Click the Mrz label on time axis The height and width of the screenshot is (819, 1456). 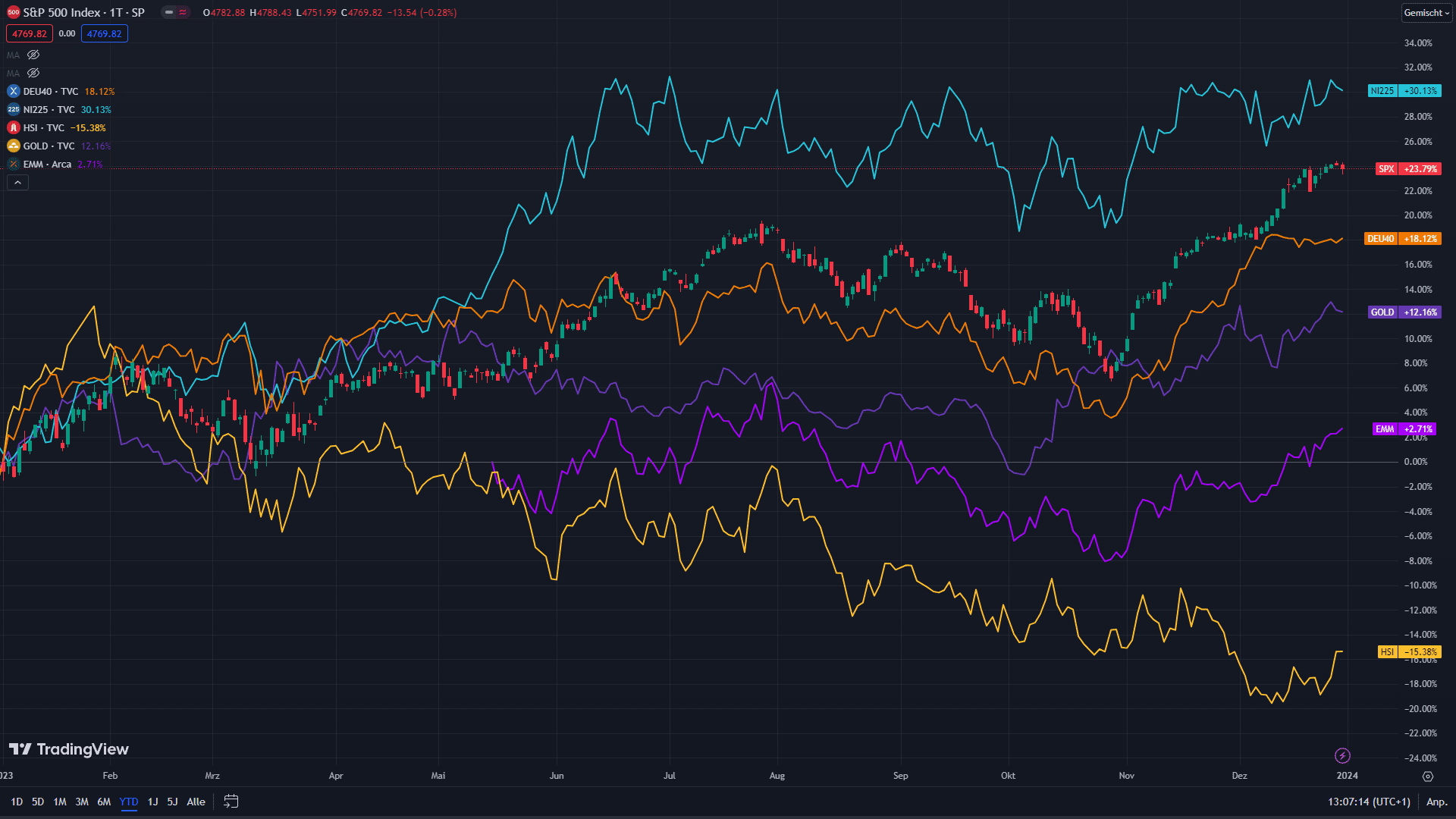tap(212, 776)
